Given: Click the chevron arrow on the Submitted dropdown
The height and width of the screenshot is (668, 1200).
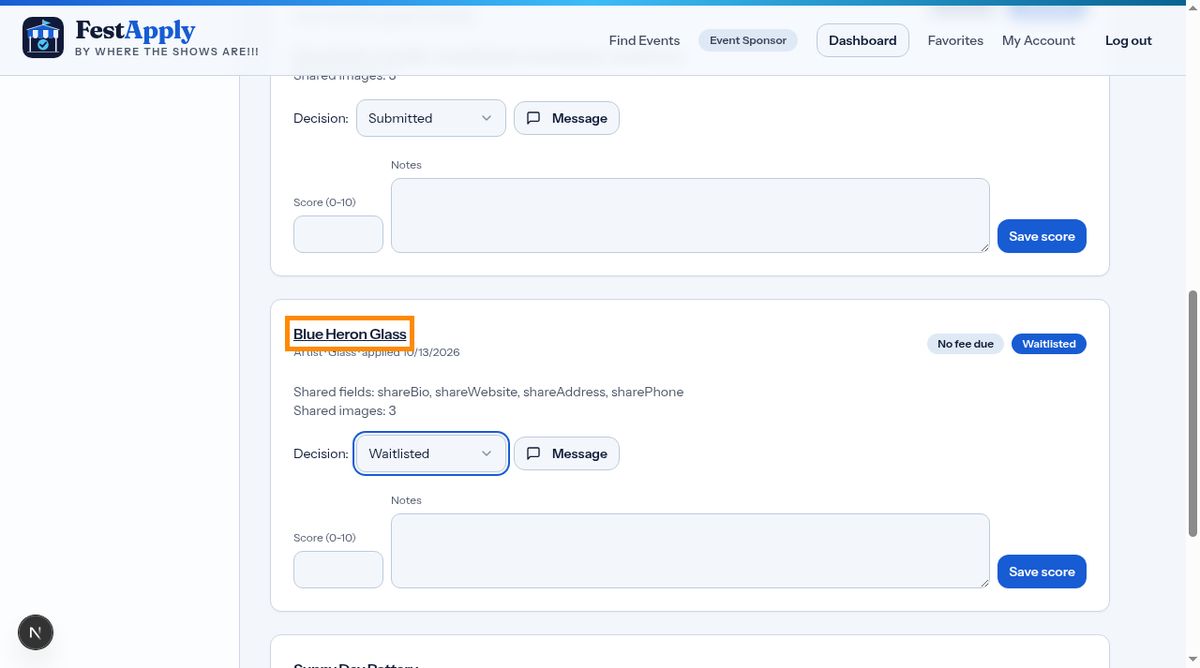Looking at the screenshot, I should click(487, 118).
